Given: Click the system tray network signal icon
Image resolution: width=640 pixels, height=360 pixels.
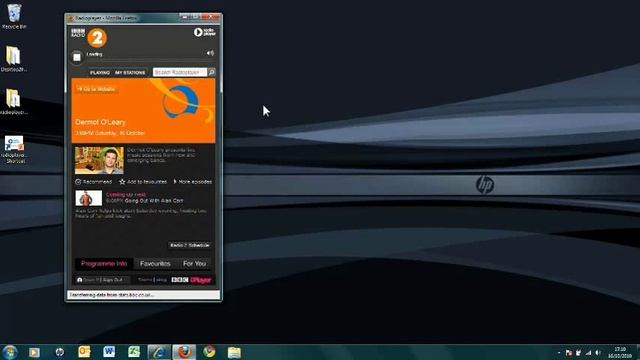Looking at the screenshot, I should tap(588, 353).
